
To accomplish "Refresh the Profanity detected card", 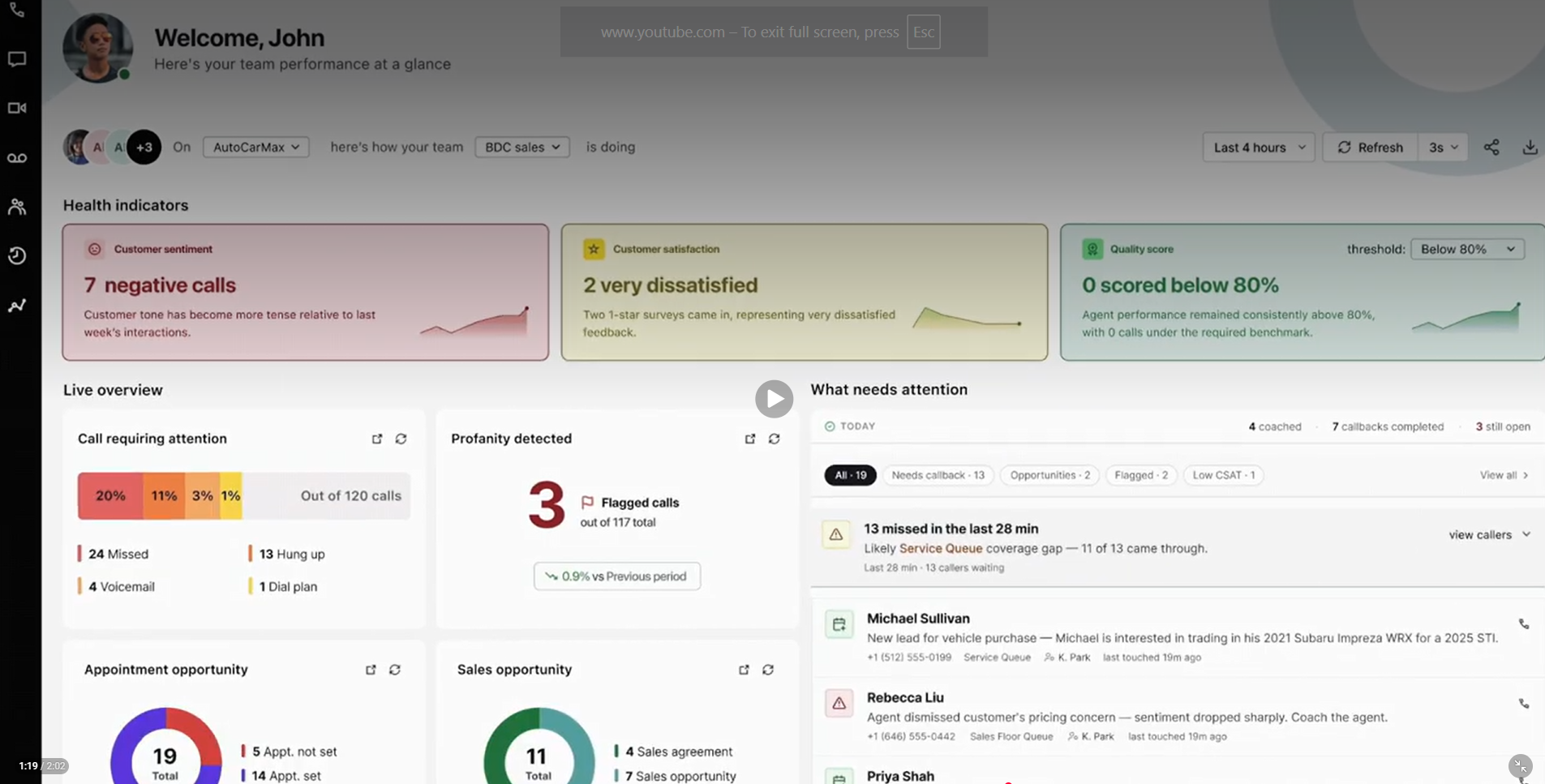I will coord(775,439).
